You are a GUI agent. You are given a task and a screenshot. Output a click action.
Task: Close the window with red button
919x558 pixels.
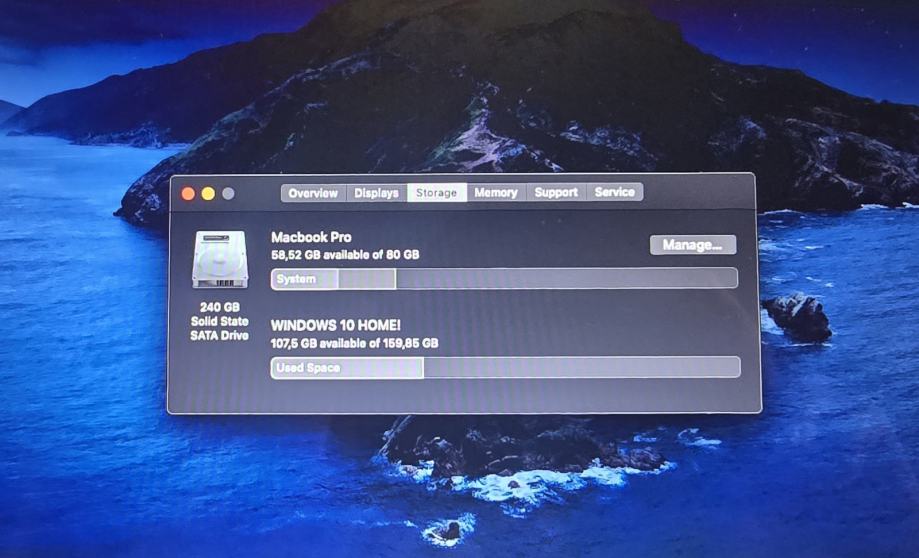(x=188, y=194)
